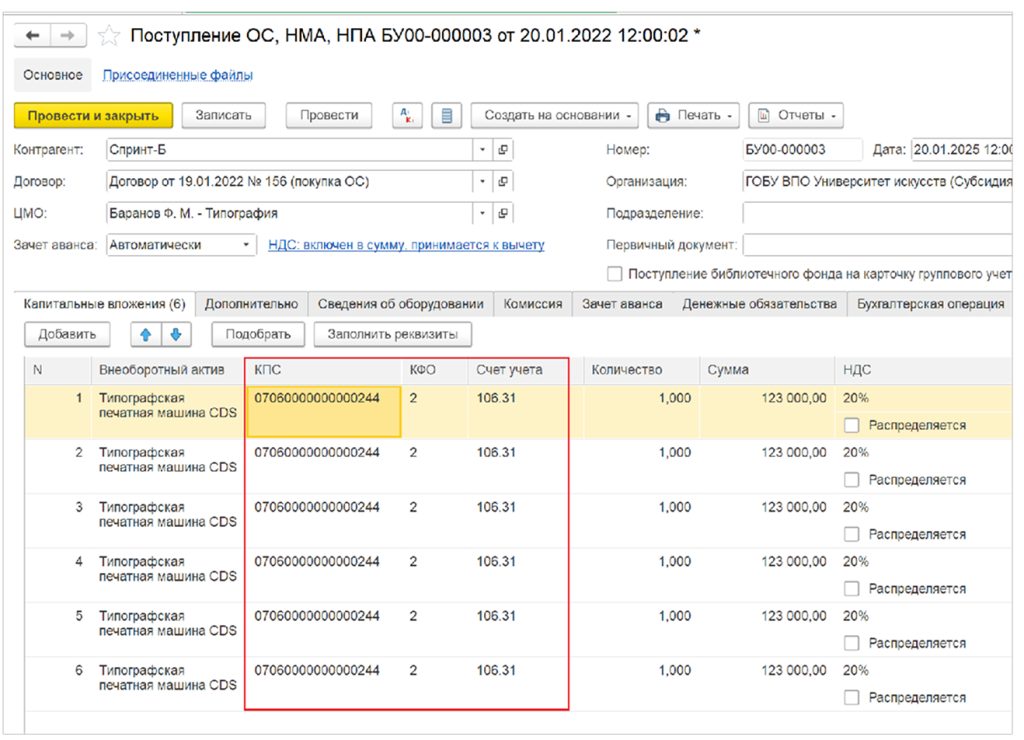1024x740 pixels.
Task: Expand the Договор dropdown arrow
Action: coord(483,182)
